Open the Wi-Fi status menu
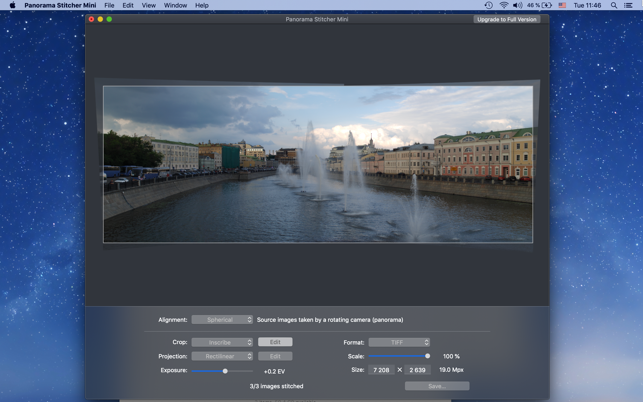 [x=504, y=5]
